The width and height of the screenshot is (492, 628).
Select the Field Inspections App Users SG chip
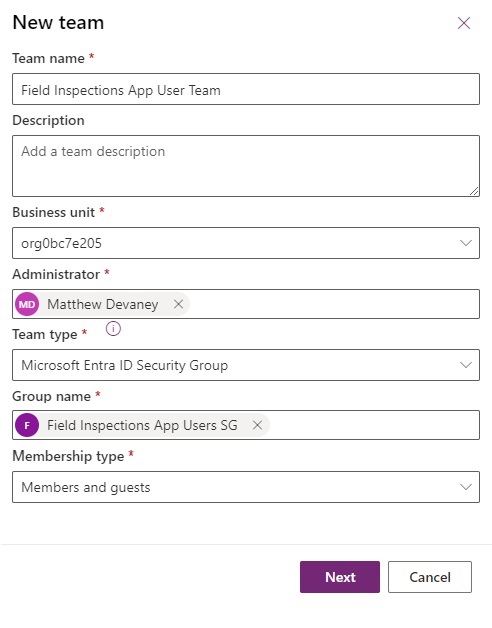click(142, 425)
